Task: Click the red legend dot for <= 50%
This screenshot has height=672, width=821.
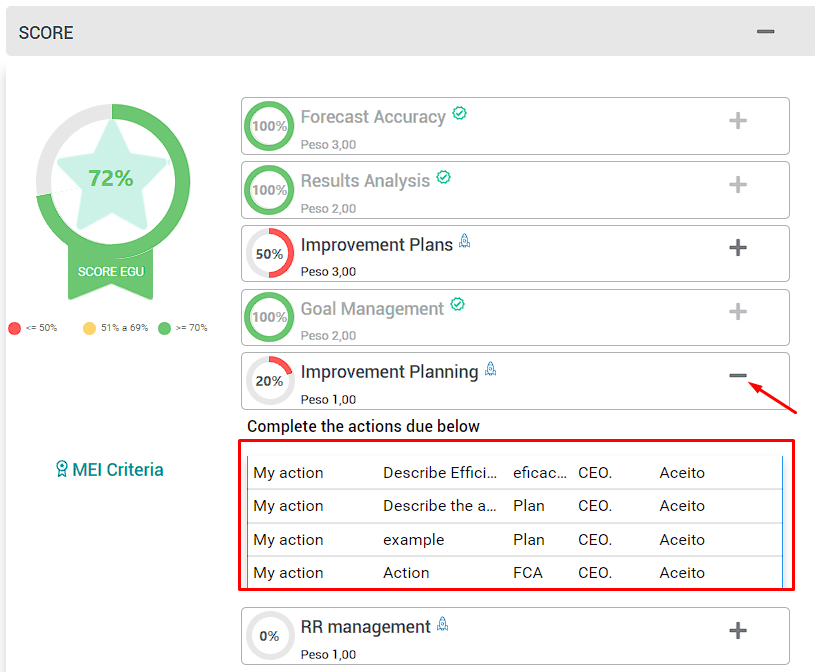Action: 15,328
